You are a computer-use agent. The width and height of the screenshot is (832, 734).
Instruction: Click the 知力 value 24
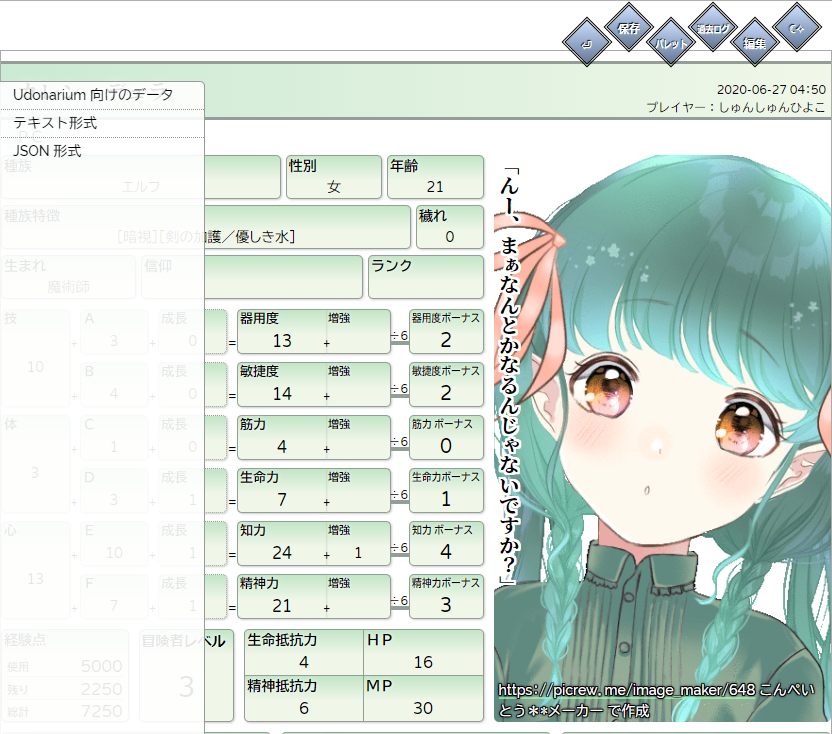(282, 553)
